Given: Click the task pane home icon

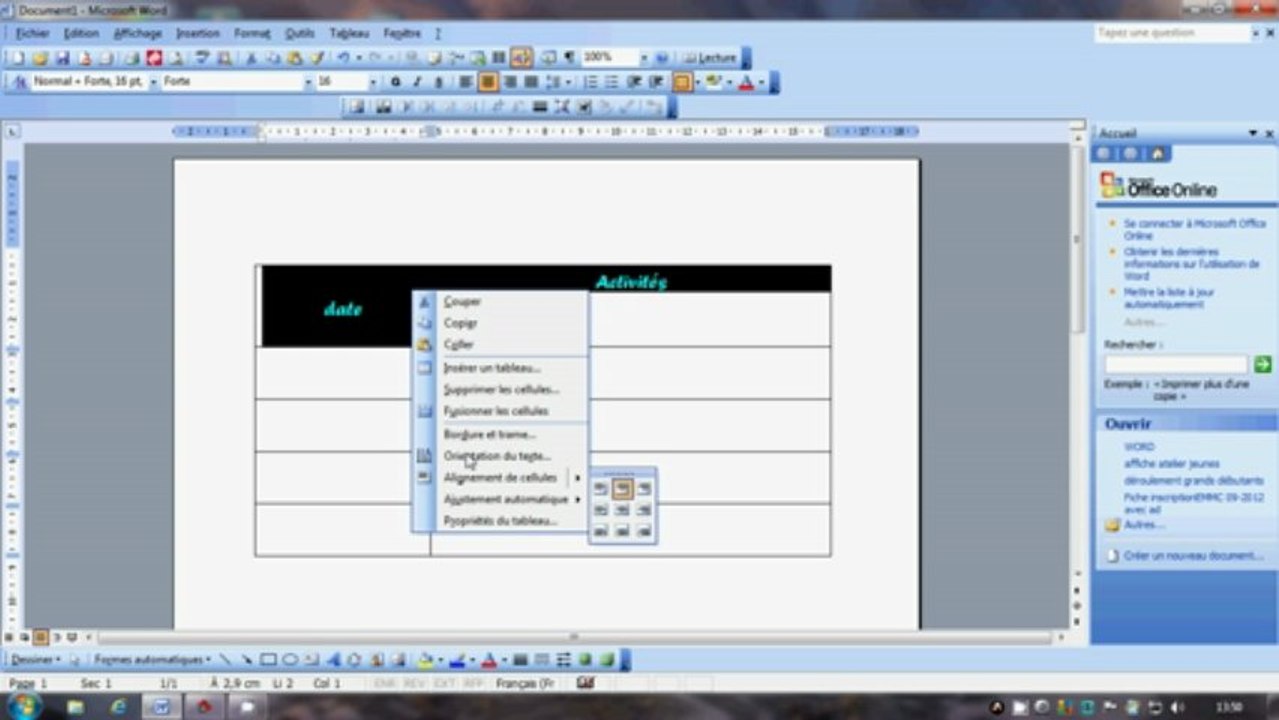Looking at the screenshot, I should pyautogui.click(x=1157, y=154).
